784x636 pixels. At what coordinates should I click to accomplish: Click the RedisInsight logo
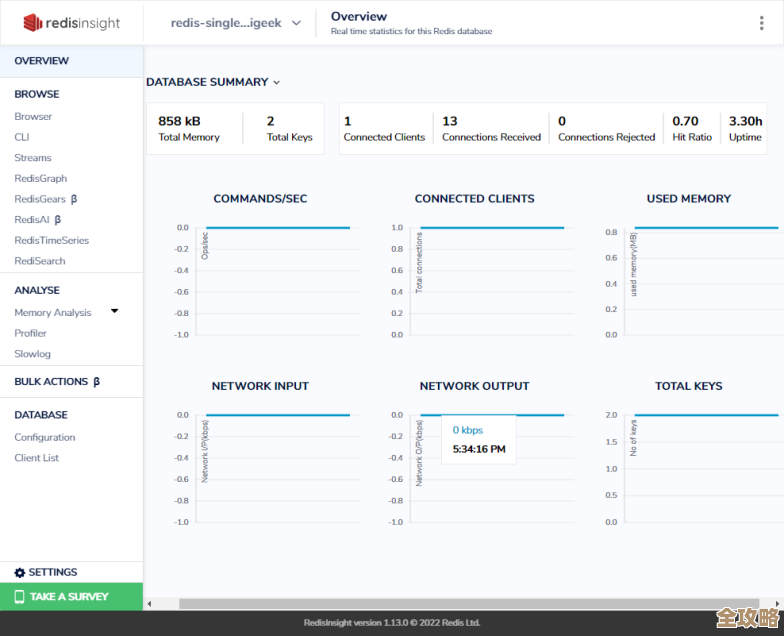[x=71, y=22]
